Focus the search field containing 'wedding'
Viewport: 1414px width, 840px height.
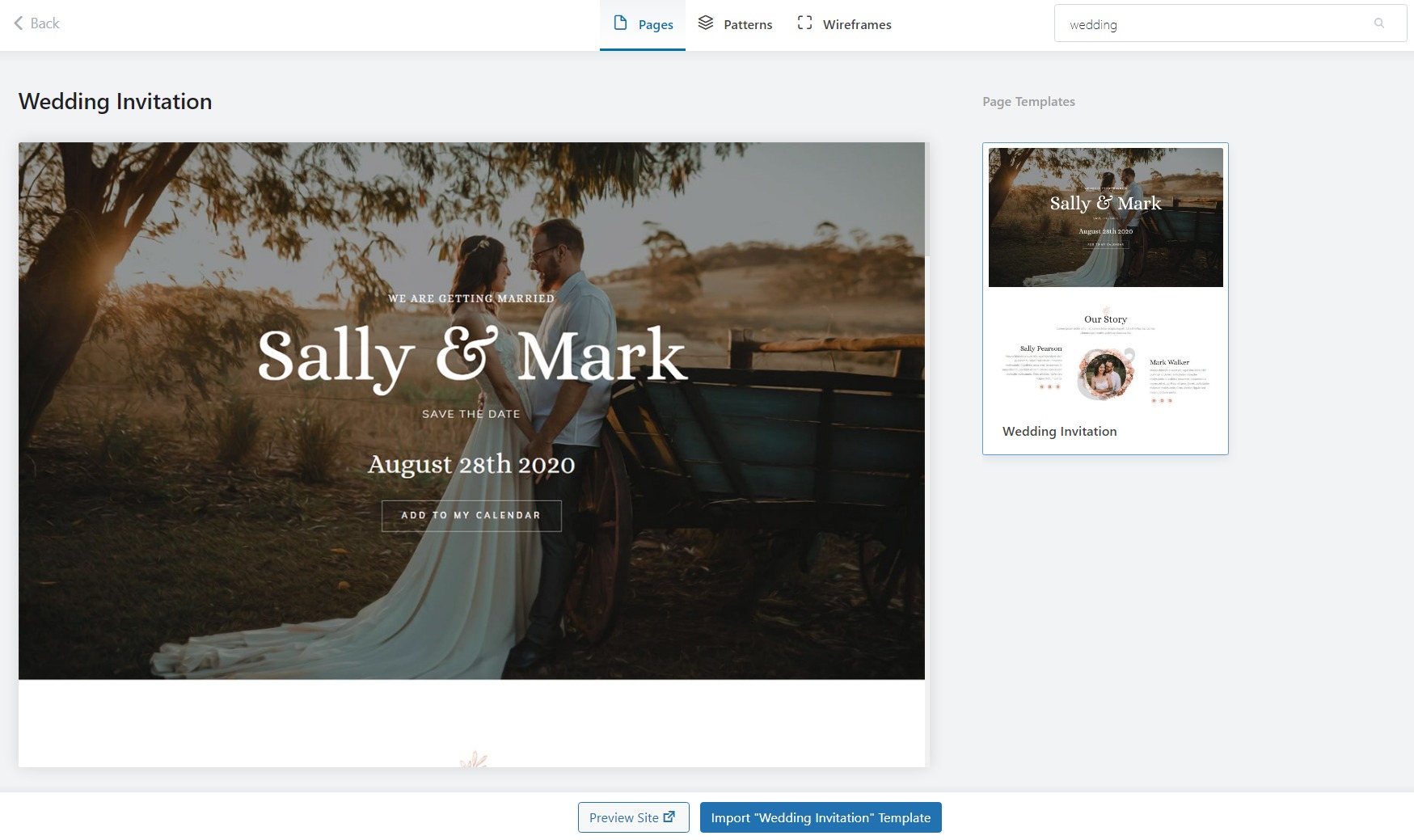coord(1213,24)
